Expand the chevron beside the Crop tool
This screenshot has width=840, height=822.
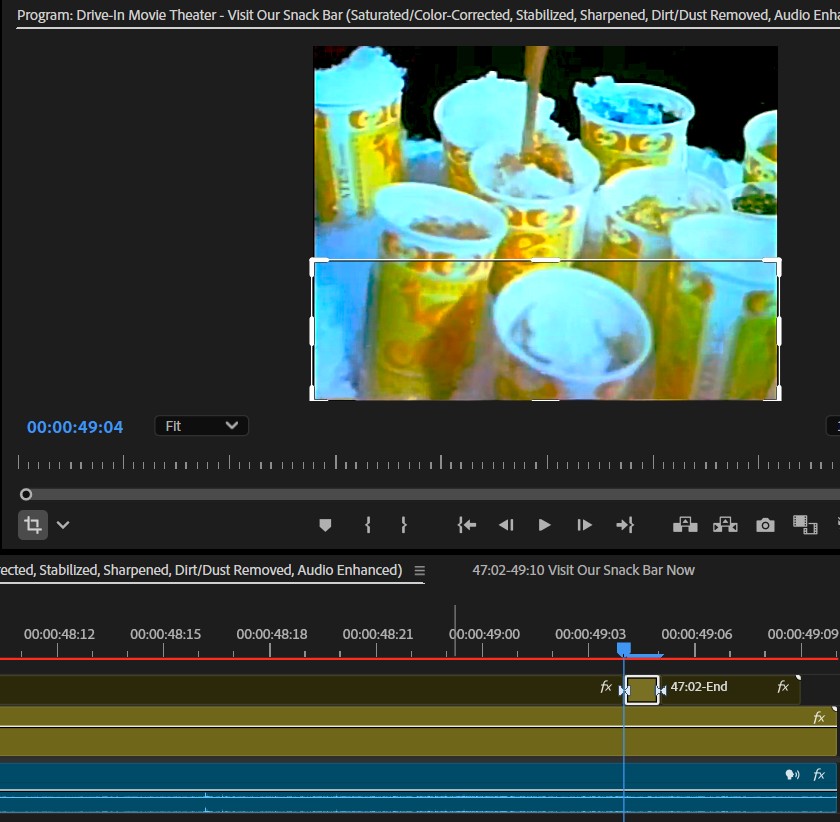tap(63, 525)
